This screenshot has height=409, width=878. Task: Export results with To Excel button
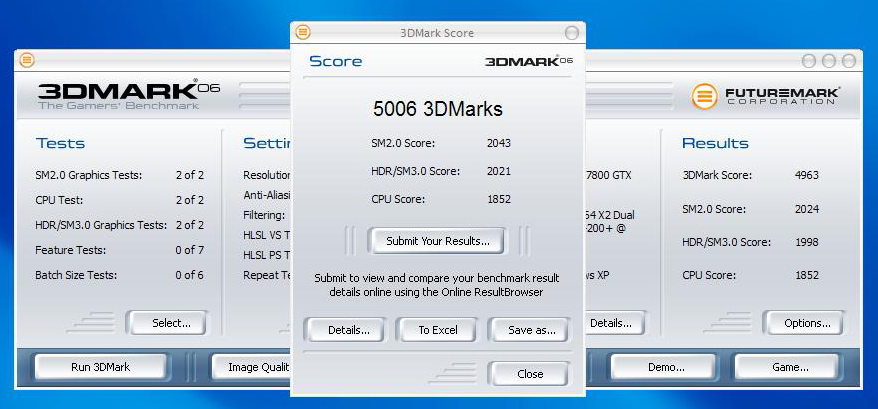[x=438, y=330]
